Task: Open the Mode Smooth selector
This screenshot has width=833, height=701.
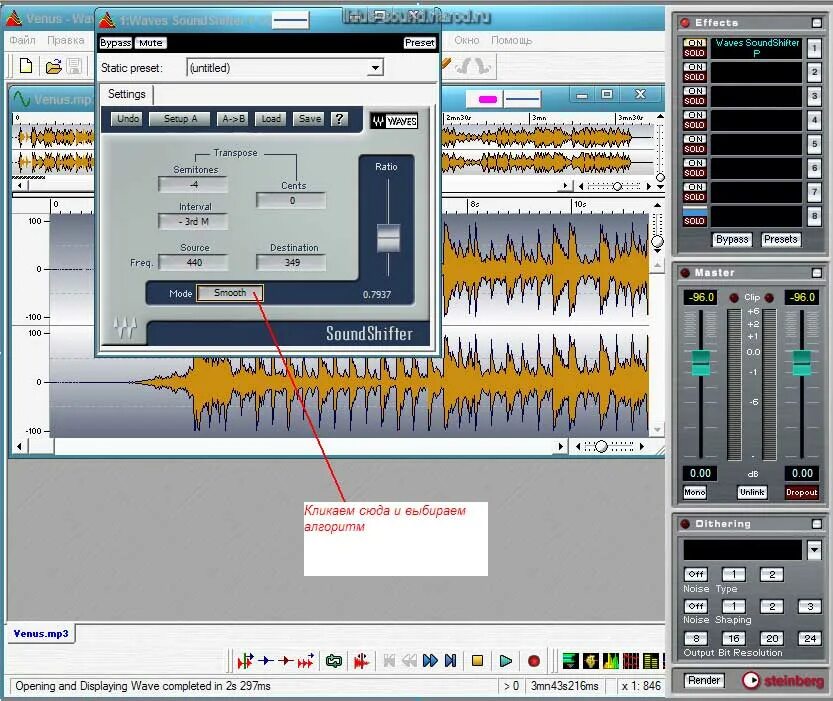Action: pyautogui.click(x=230, y=293)
